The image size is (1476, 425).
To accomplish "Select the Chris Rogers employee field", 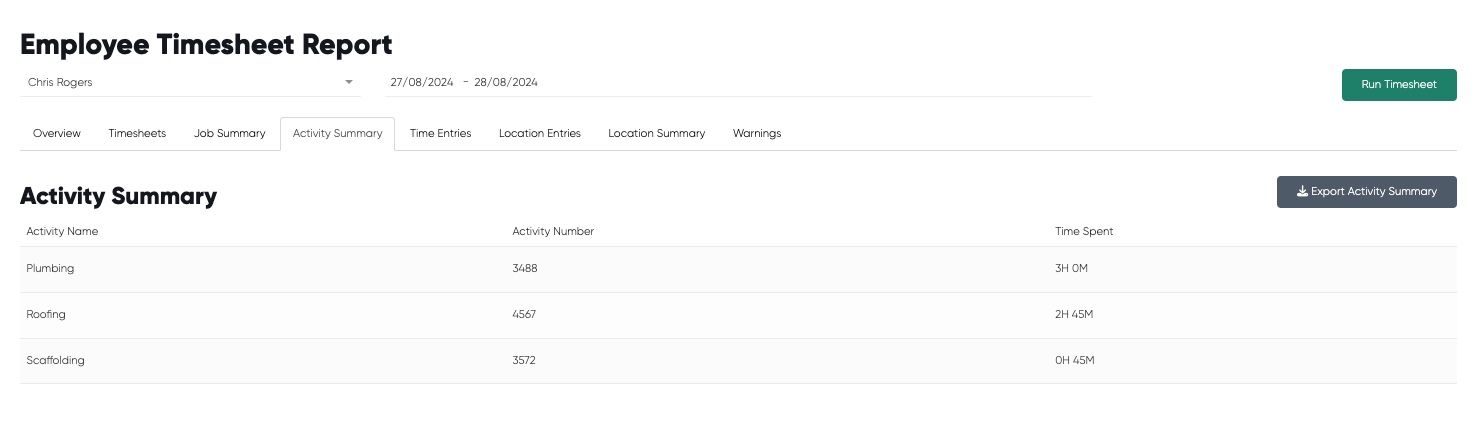I will 191,83.
